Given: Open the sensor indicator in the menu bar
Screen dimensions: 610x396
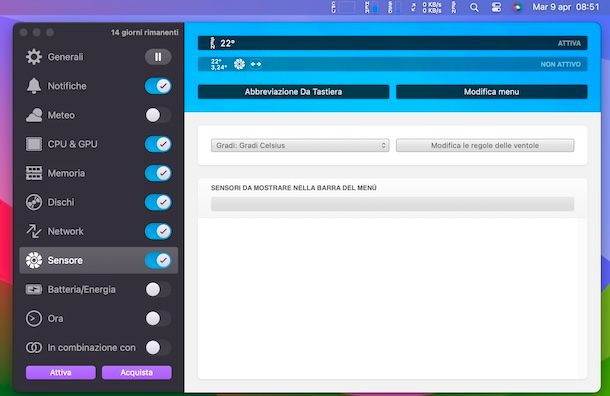Looking at the screenshot, I should [x=454, y=7].
